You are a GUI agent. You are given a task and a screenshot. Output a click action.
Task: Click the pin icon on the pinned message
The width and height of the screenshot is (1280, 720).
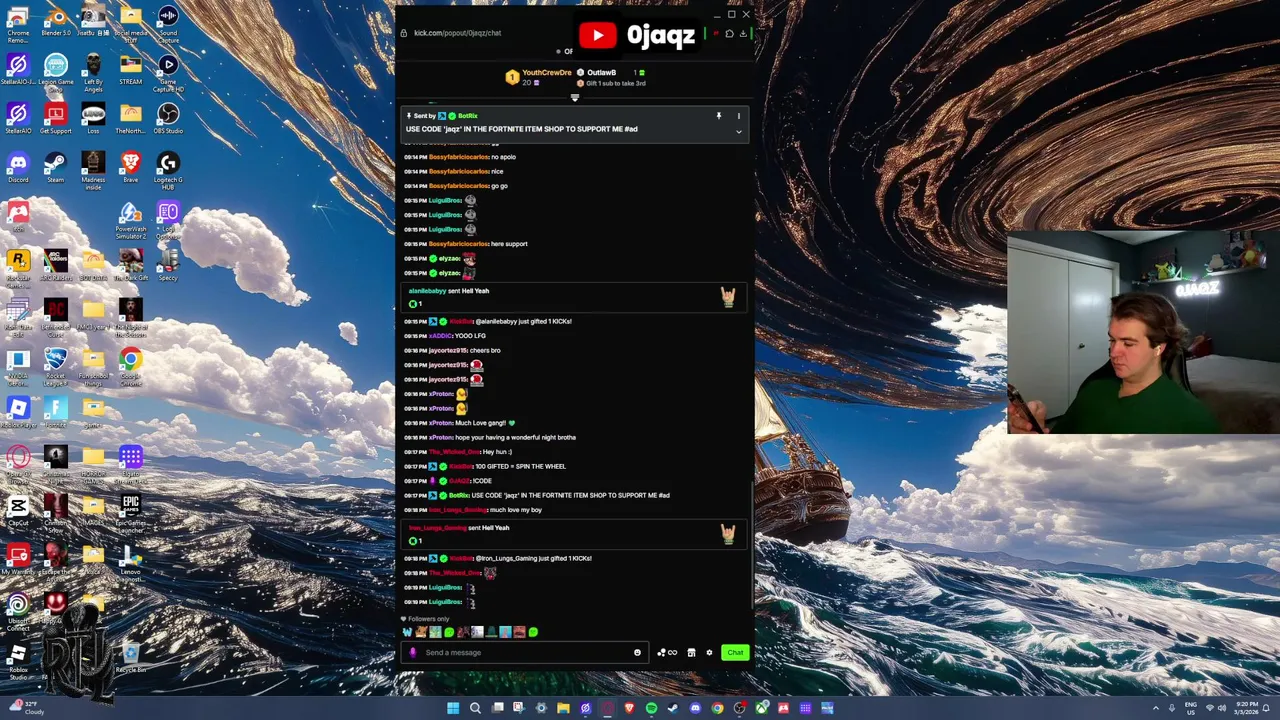coord(718,116)
